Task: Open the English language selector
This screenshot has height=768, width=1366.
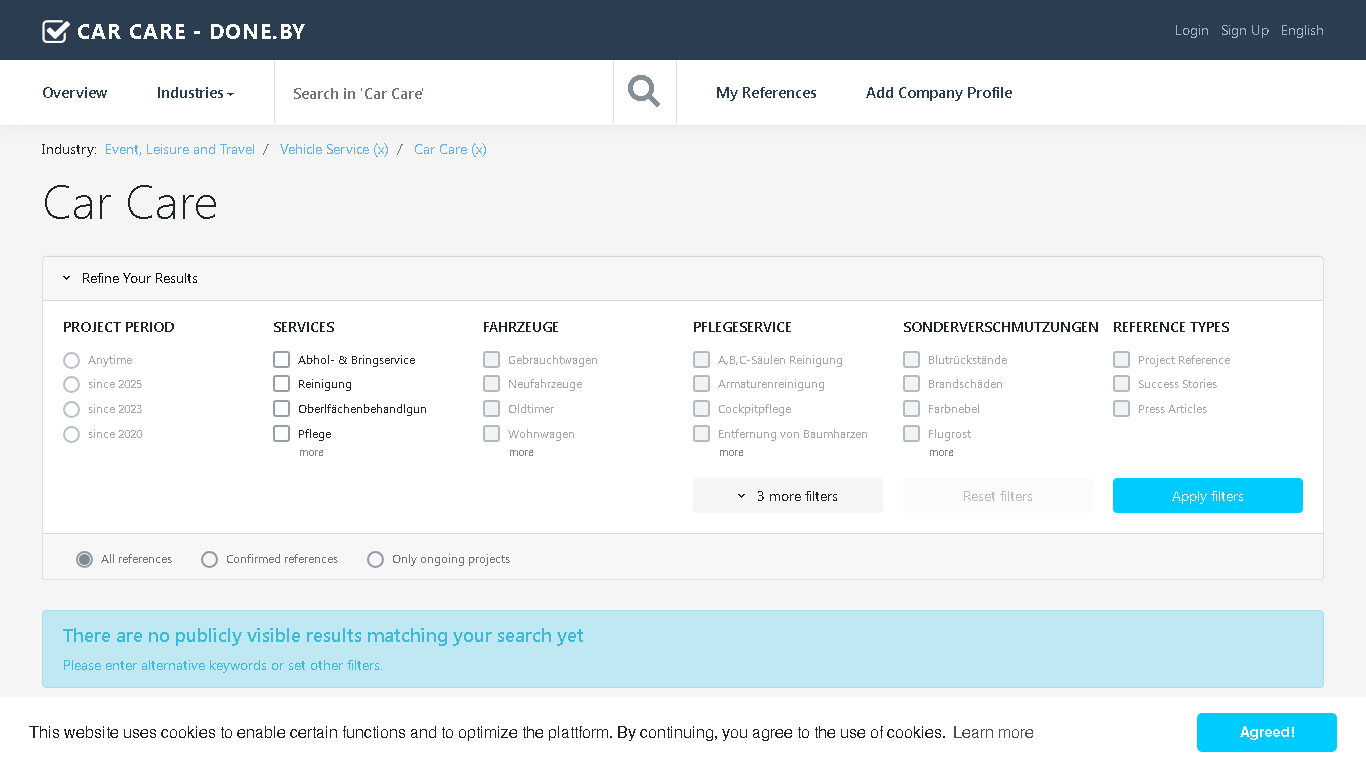Action: pos(1302,30)
